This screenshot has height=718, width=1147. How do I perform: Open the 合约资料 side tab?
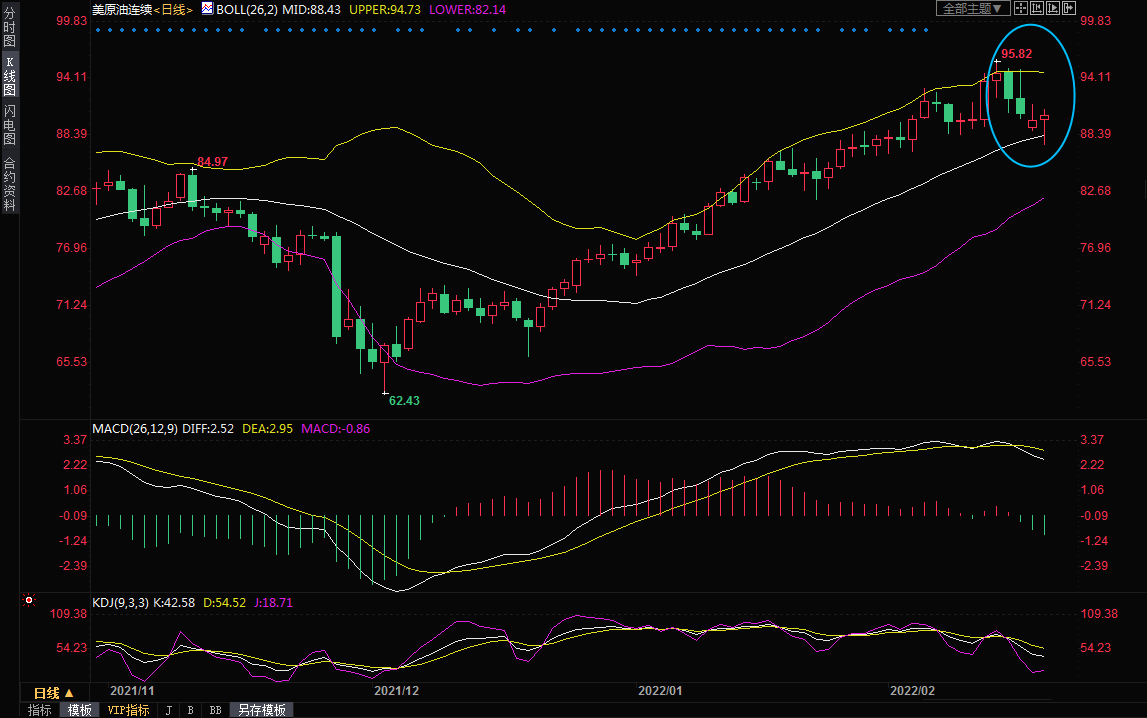coord(9,184)
